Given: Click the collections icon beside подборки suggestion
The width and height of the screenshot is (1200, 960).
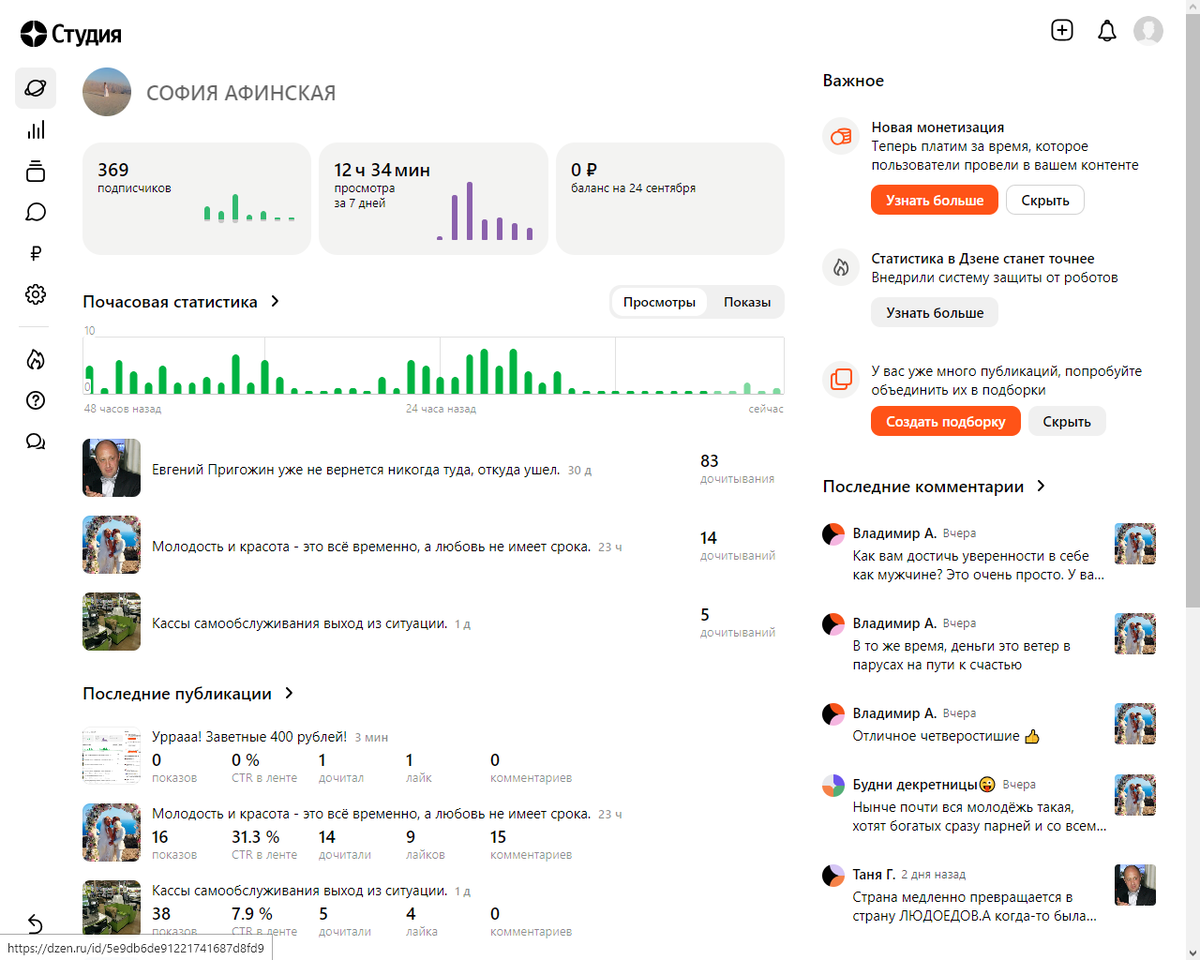Looking at the screenshot, I should pos(841,380).
